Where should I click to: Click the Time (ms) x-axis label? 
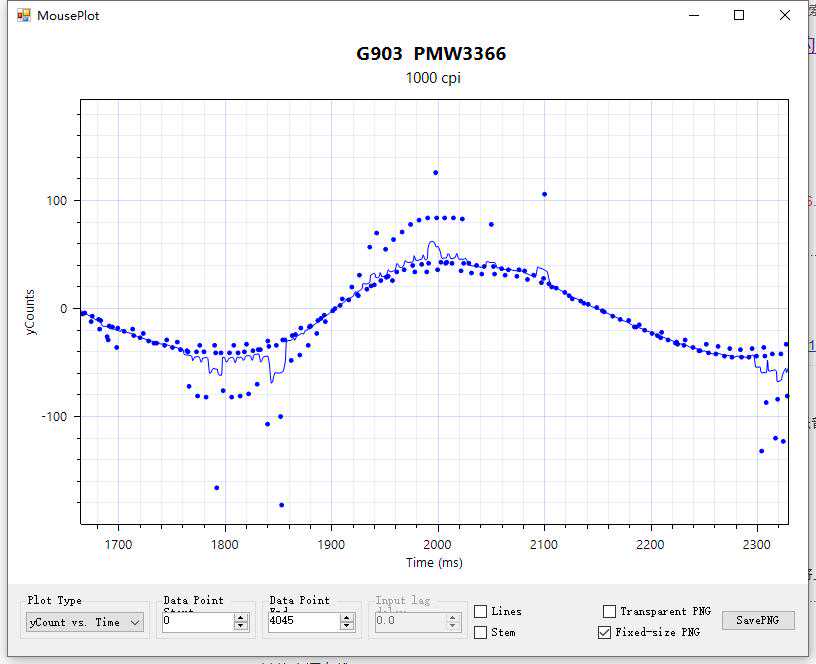434,562
